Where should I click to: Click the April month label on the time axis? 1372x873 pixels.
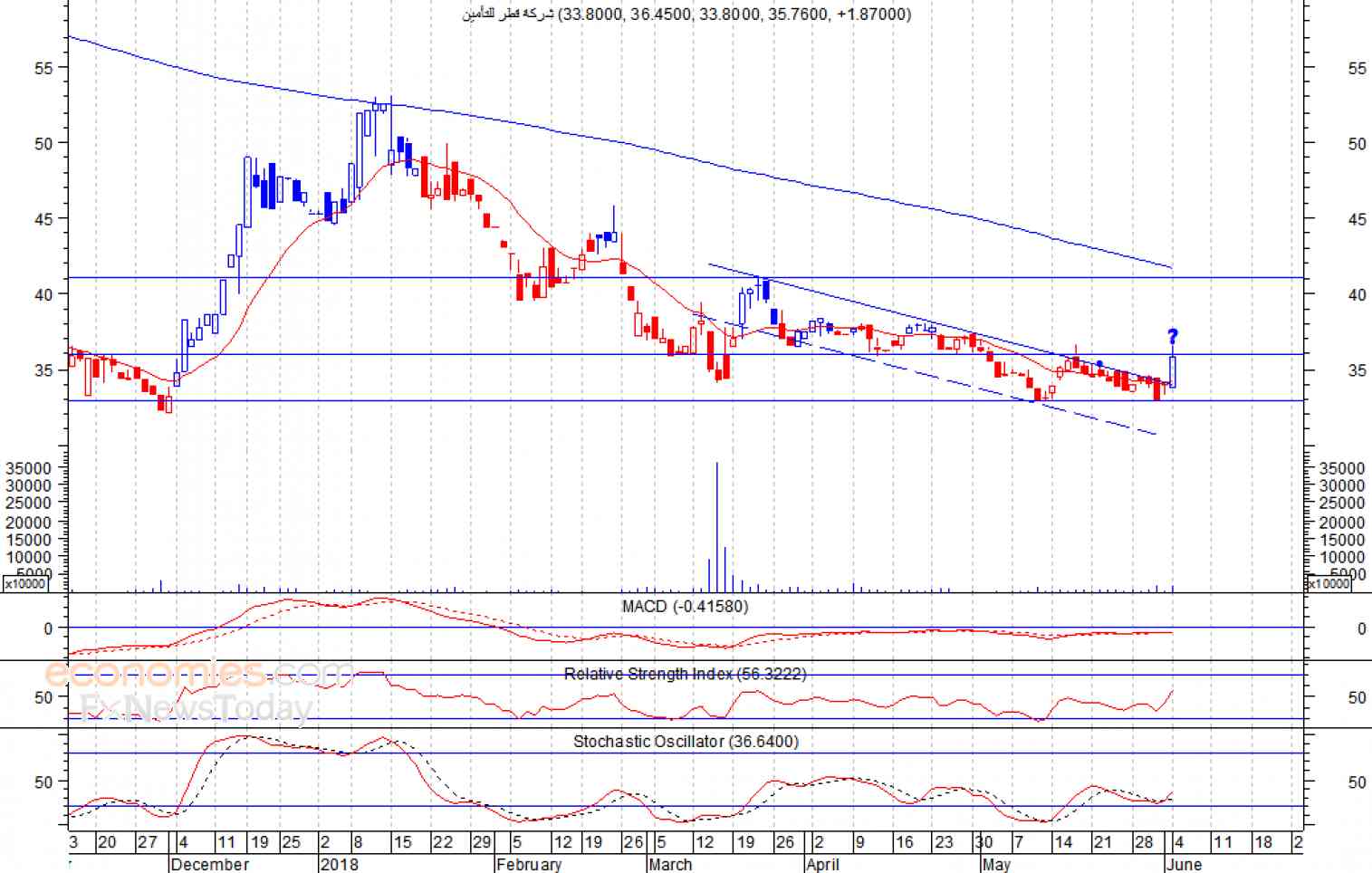822,864
